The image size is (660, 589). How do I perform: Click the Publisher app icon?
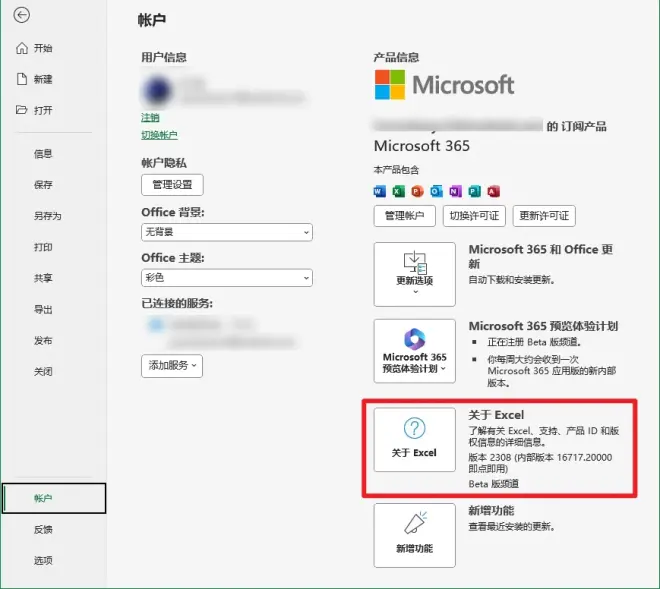(x=474, y=192)
